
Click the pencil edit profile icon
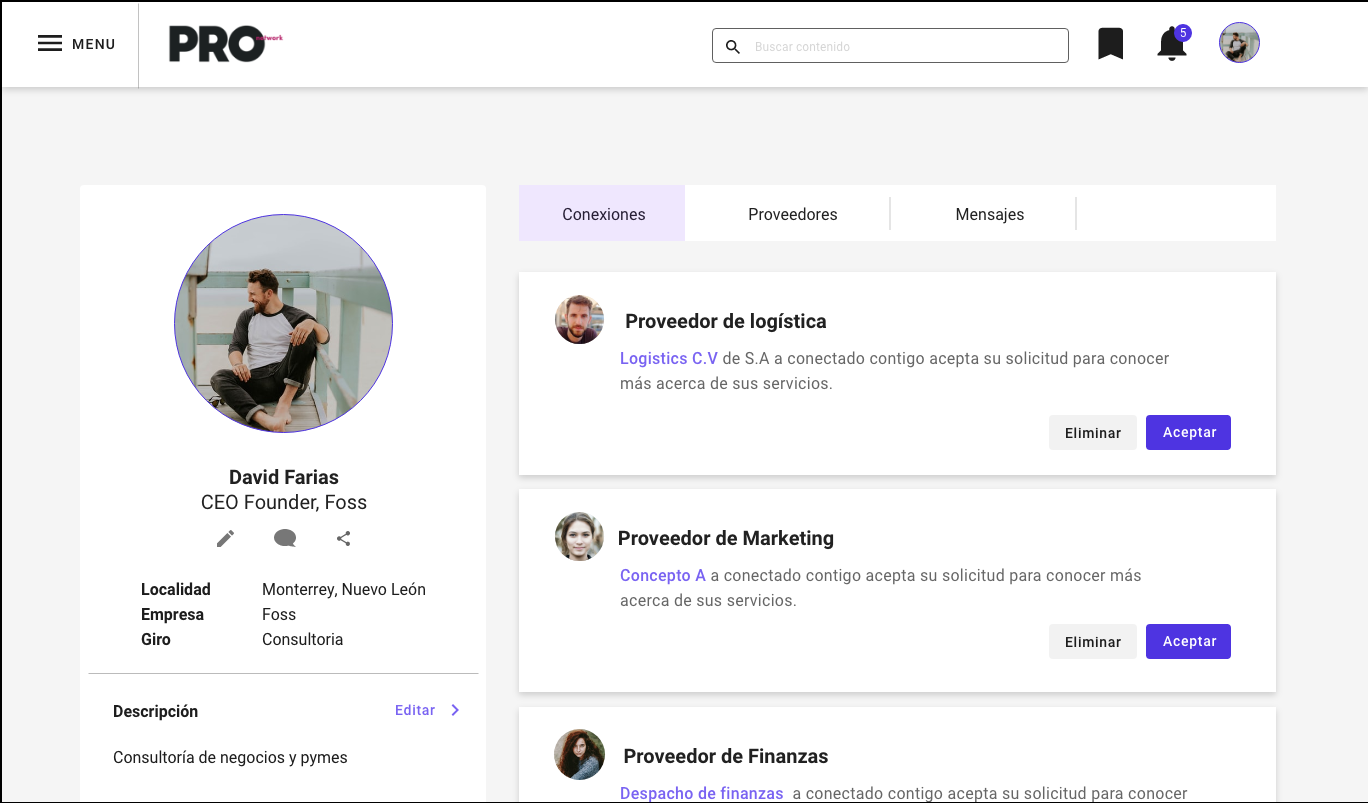(226, 539)
